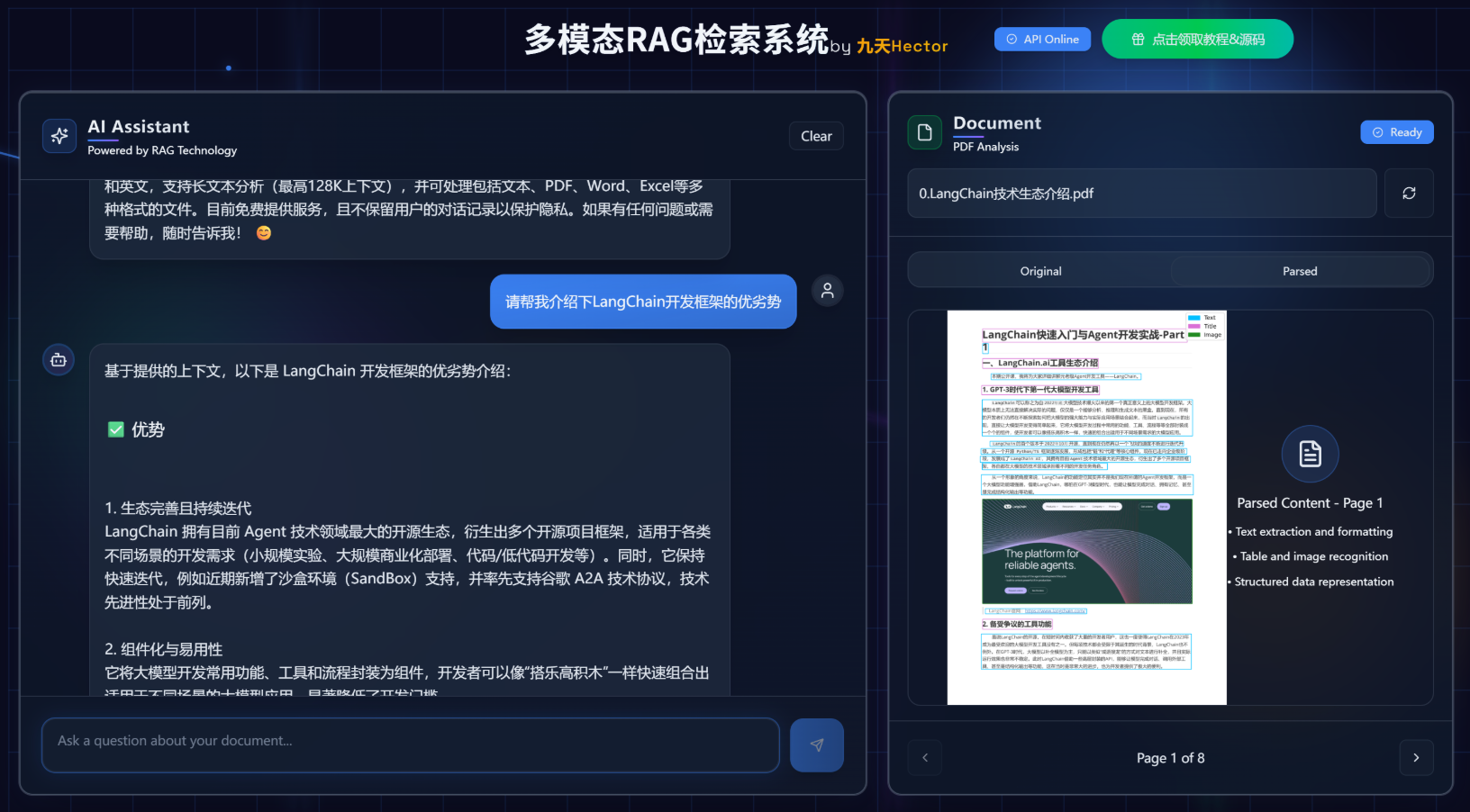Click the user message about LangChain开发框架的优劣势
Screen dimensions: 1470x812
pyautogui.click(x=643, y=302)
